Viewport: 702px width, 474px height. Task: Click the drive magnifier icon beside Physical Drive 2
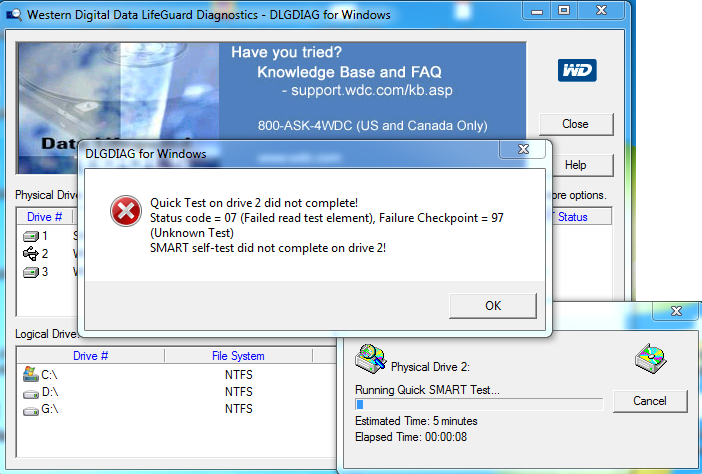click(x=370, y=359)
